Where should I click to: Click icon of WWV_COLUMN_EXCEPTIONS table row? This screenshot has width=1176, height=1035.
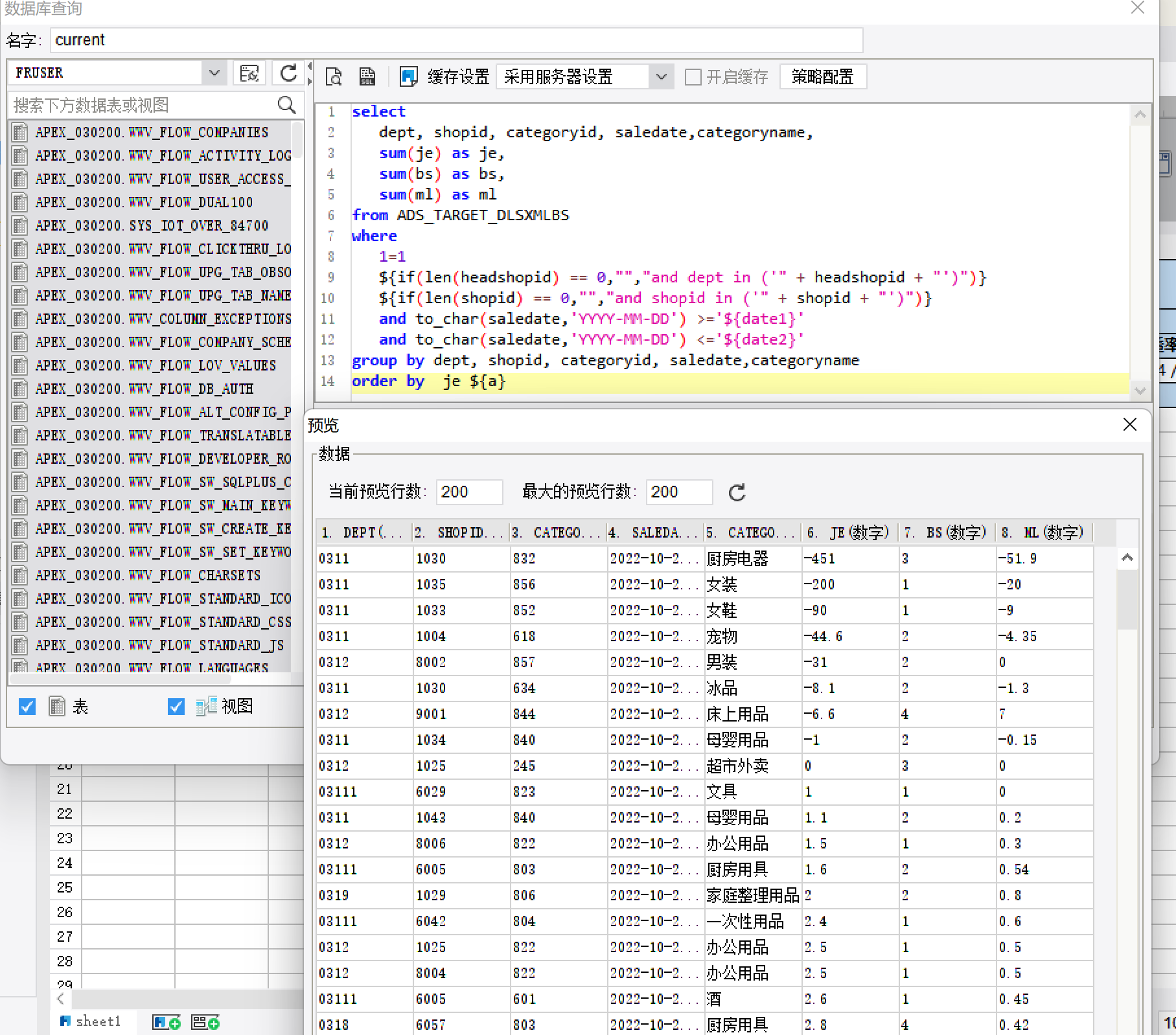tap(20, 319)
